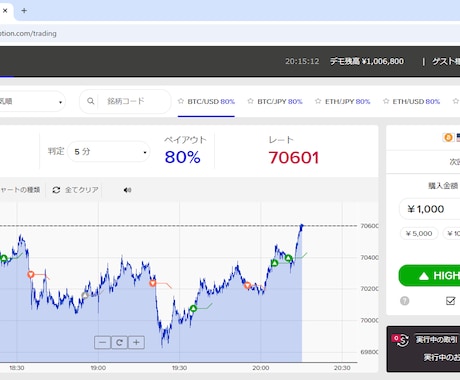Click the refresh icon beside 全てクリア
Screen dimensions: 460x380
(x=56, y=190)
